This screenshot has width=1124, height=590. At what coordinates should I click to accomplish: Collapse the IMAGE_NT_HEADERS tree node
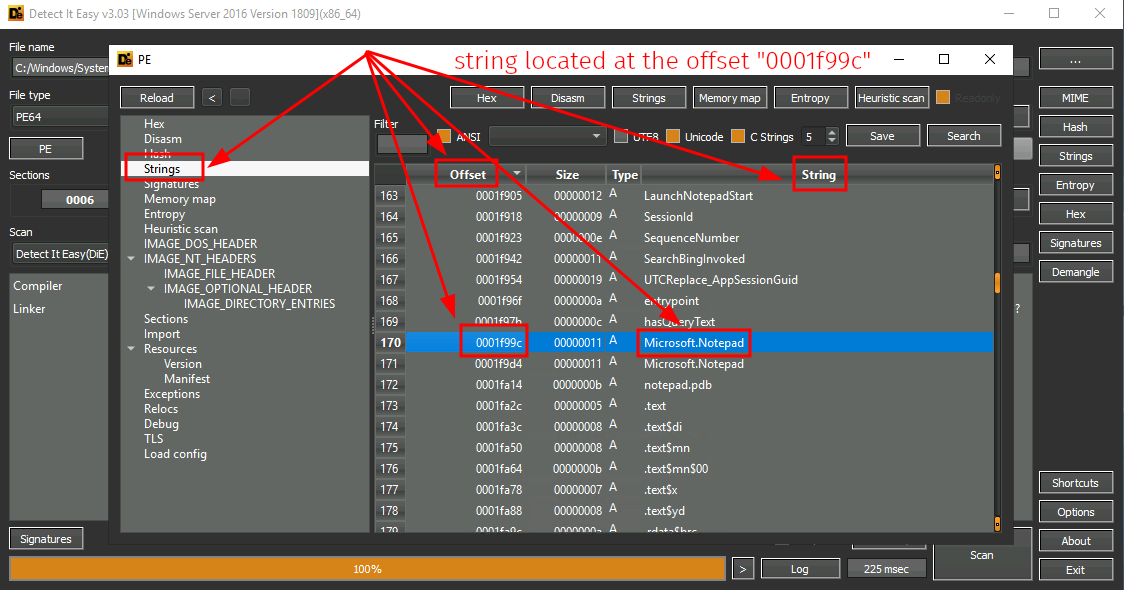(x=131, y=259)
